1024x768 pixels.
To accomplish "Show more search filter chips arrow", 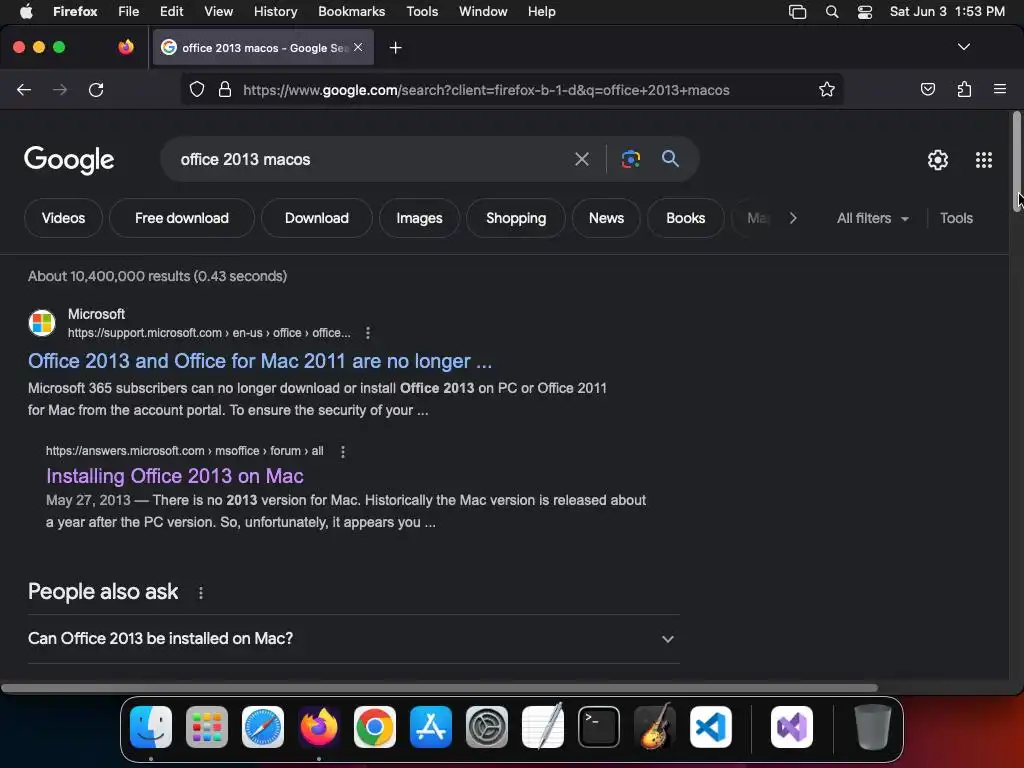I will [793, 218].
